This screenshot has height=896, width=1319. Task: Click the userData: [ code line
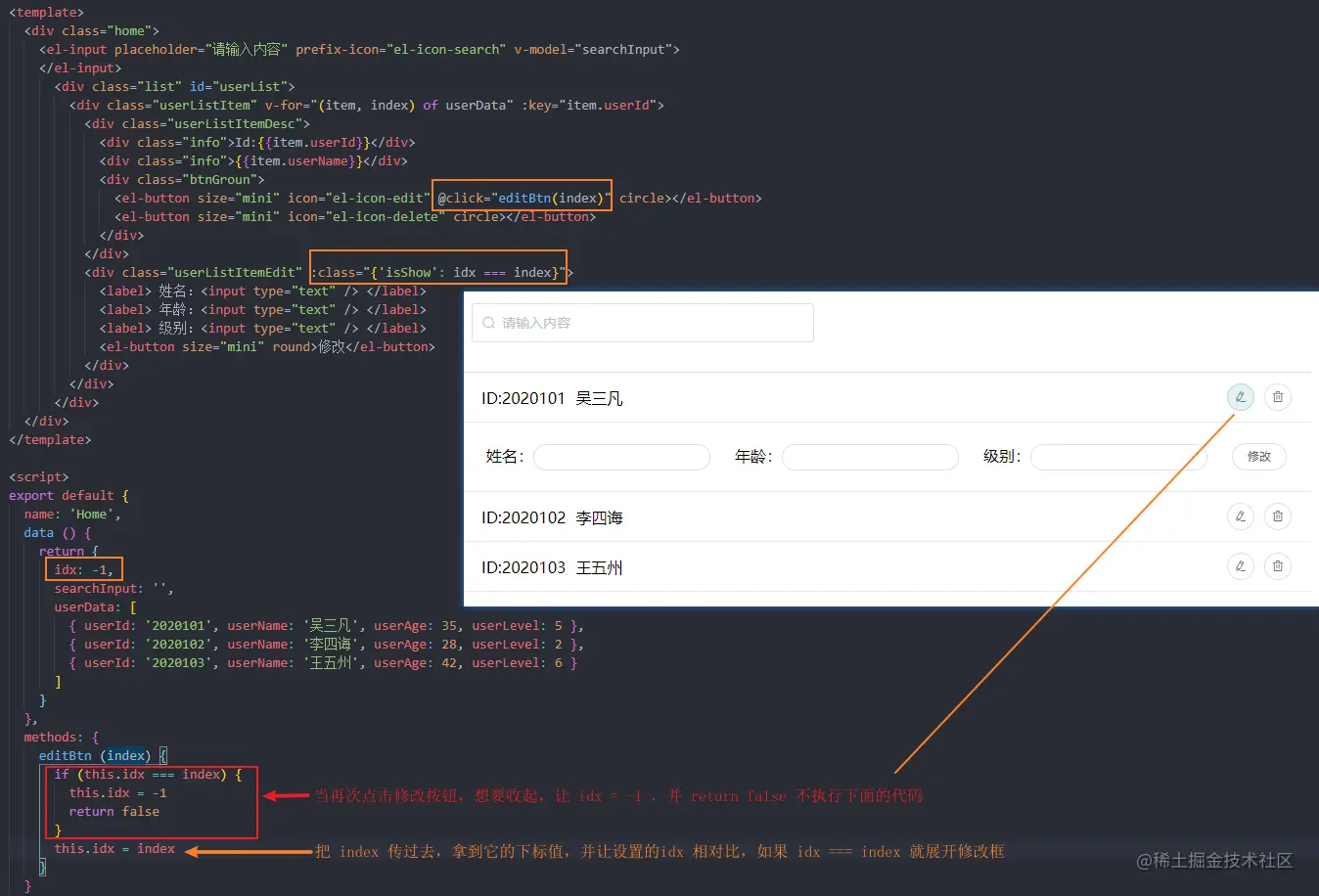click(x=95, y=606)
